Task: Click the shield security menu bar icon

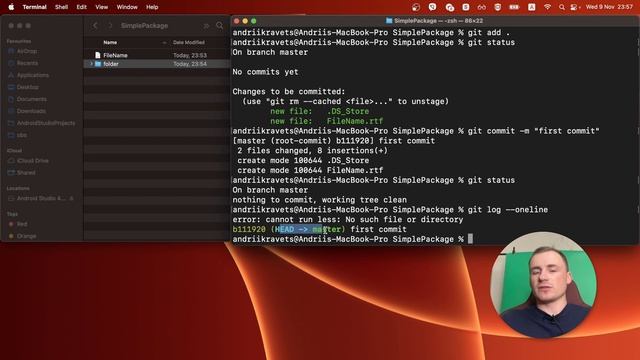Action: coord(498,7)
